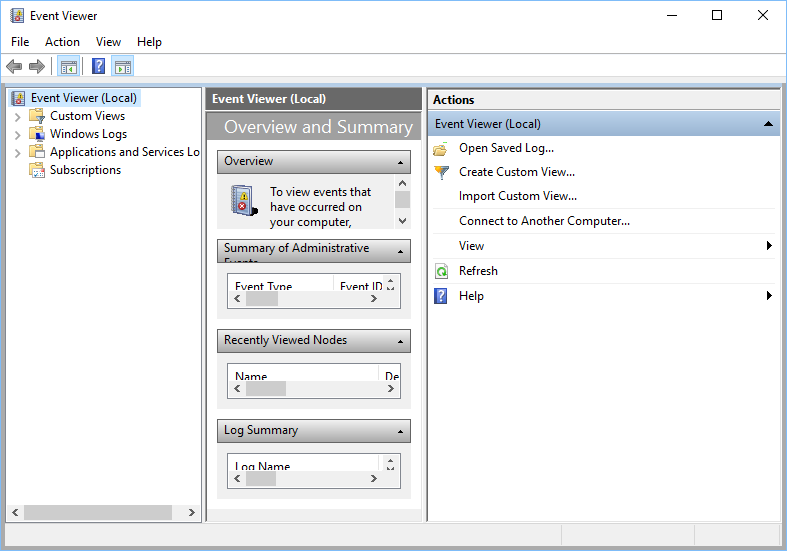Click the Windows Logs folder icon
The image size is (787, 551).
(37, 134)
